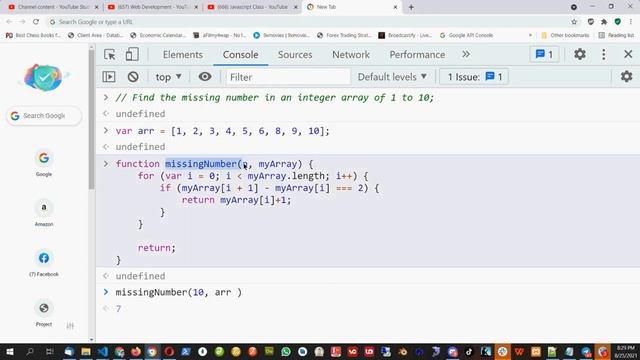Open Other bookmarks folder
This screenshot has width=640, height=360.
[564, 36]
